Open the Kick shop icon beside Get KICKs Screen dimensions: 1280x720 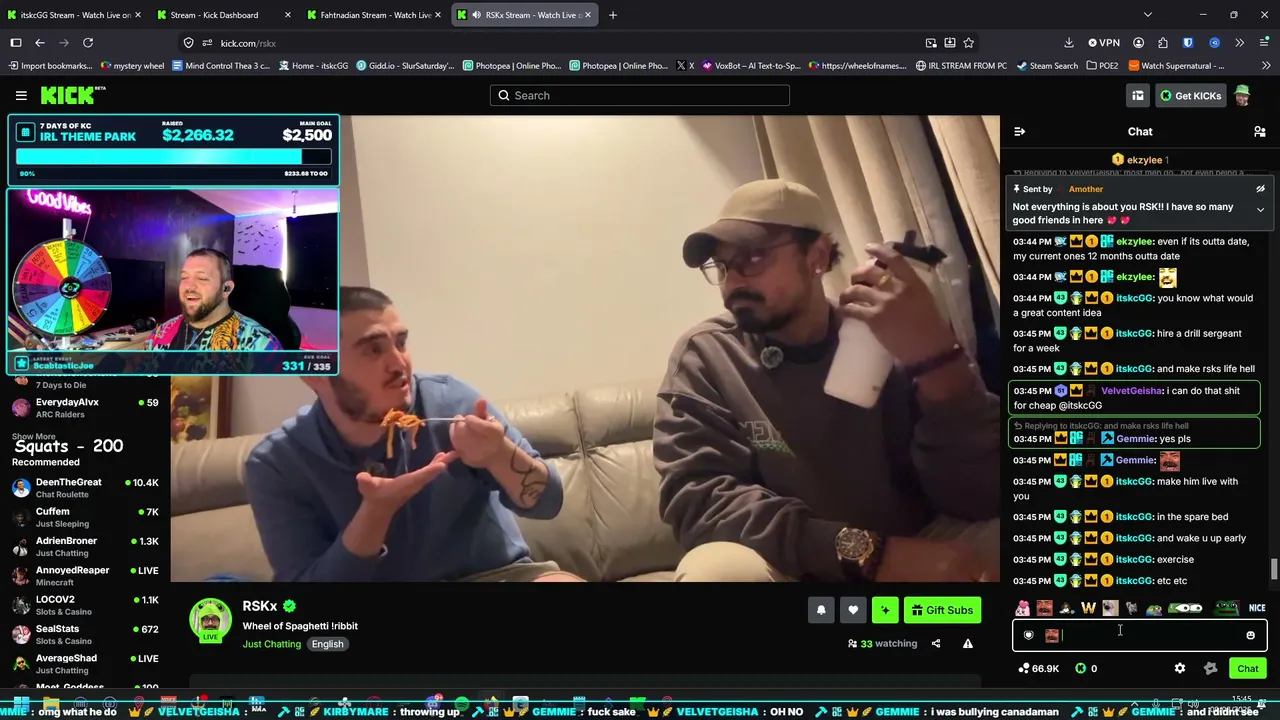point(1138,95)
